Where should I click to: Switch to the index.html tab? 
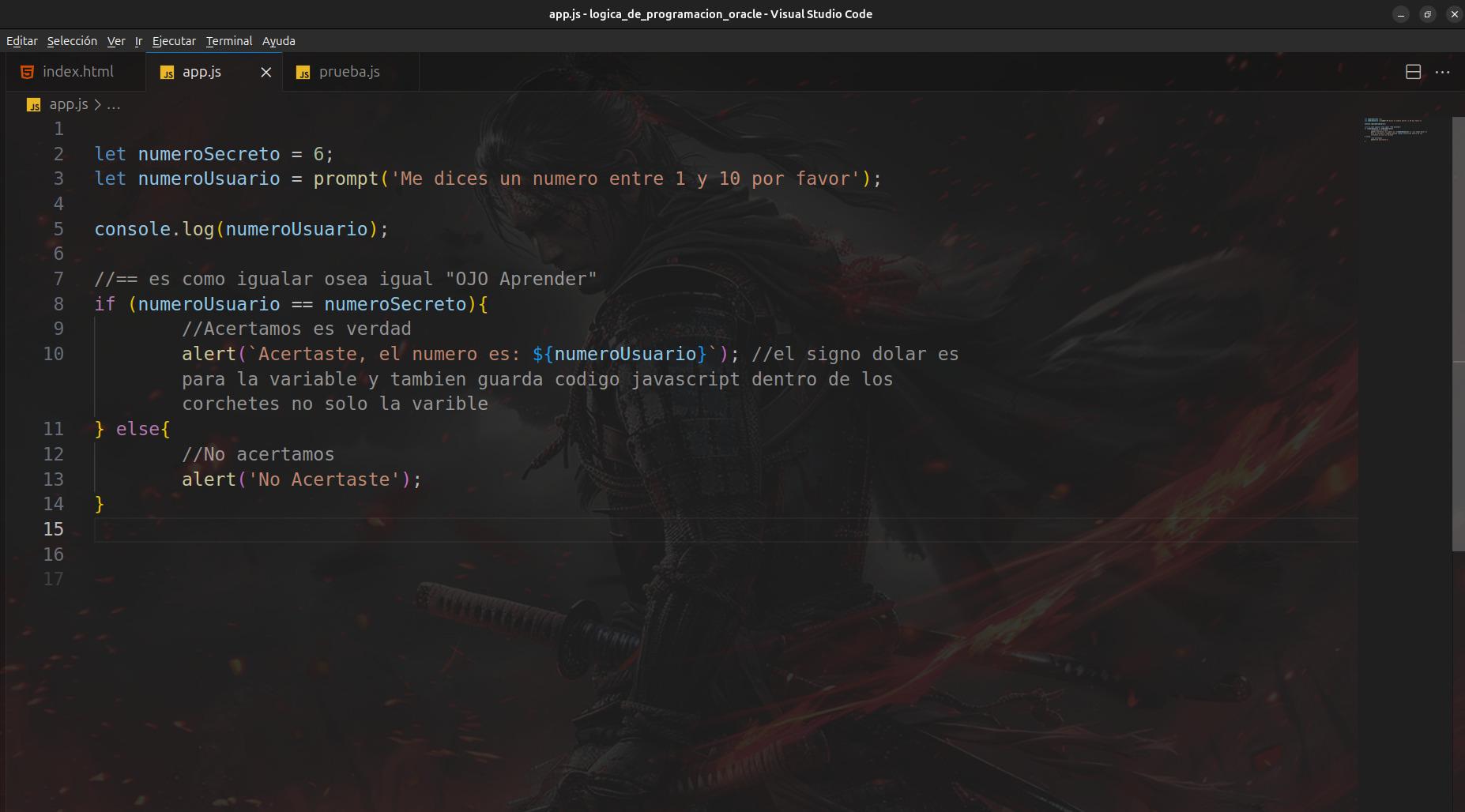(x=76, y=72)
